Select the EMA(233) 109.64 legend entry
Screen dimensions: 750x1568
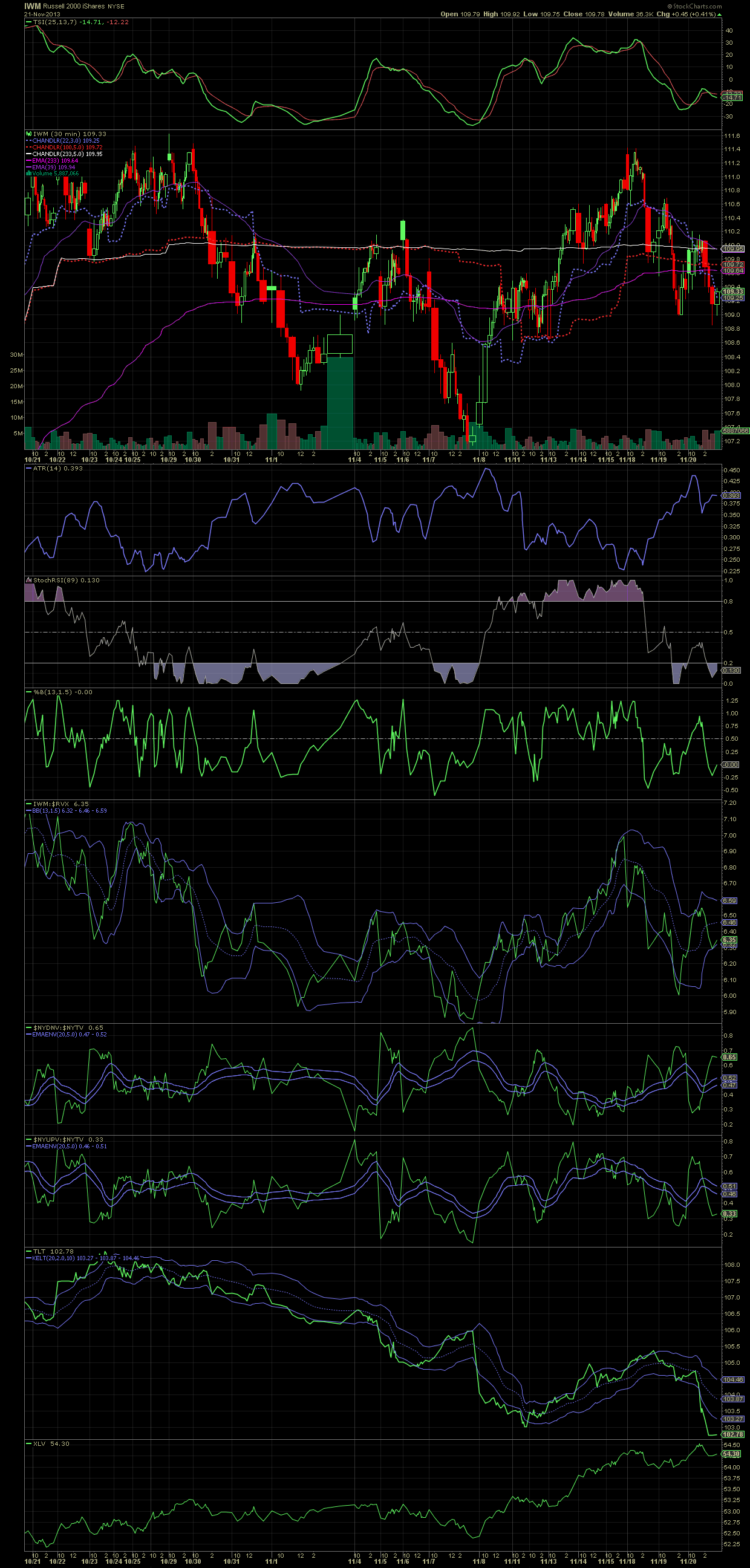pyautogui.click(x=52, y=161)
